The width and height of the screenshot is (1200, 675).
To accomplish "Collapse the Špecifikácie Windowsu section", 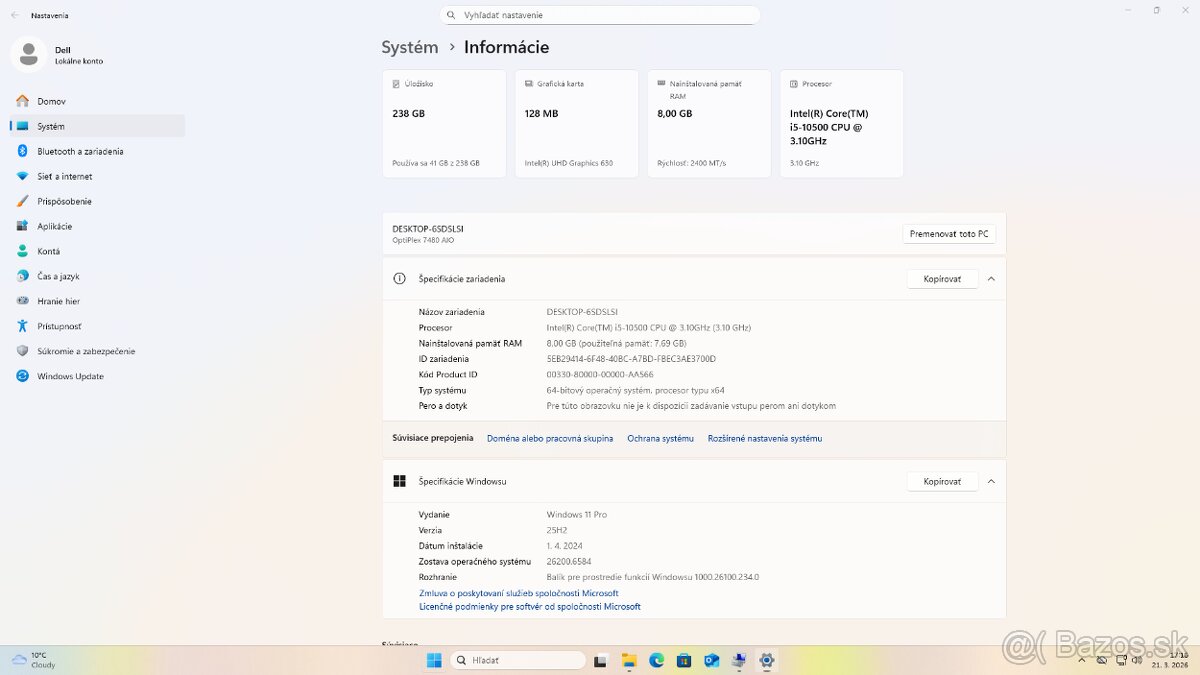I will pos(991,481).
